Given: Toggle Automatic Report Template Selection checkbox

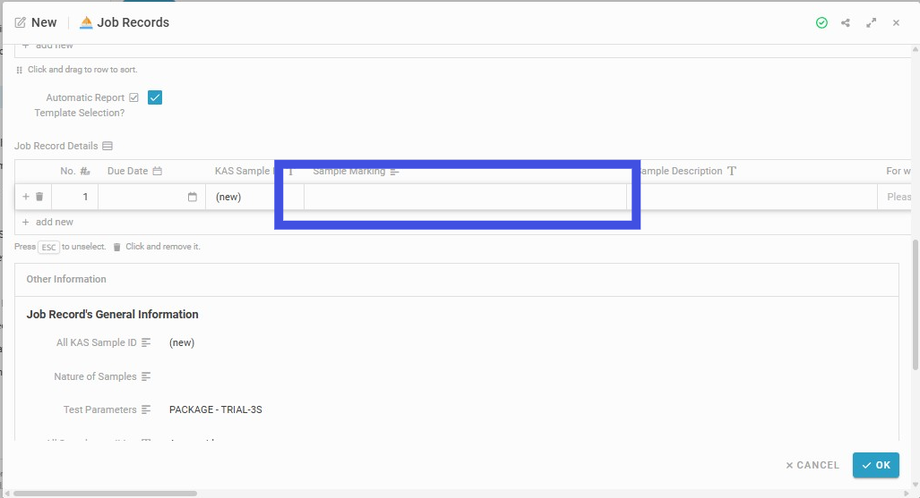Looking at the screenshot, I should 155,97.
